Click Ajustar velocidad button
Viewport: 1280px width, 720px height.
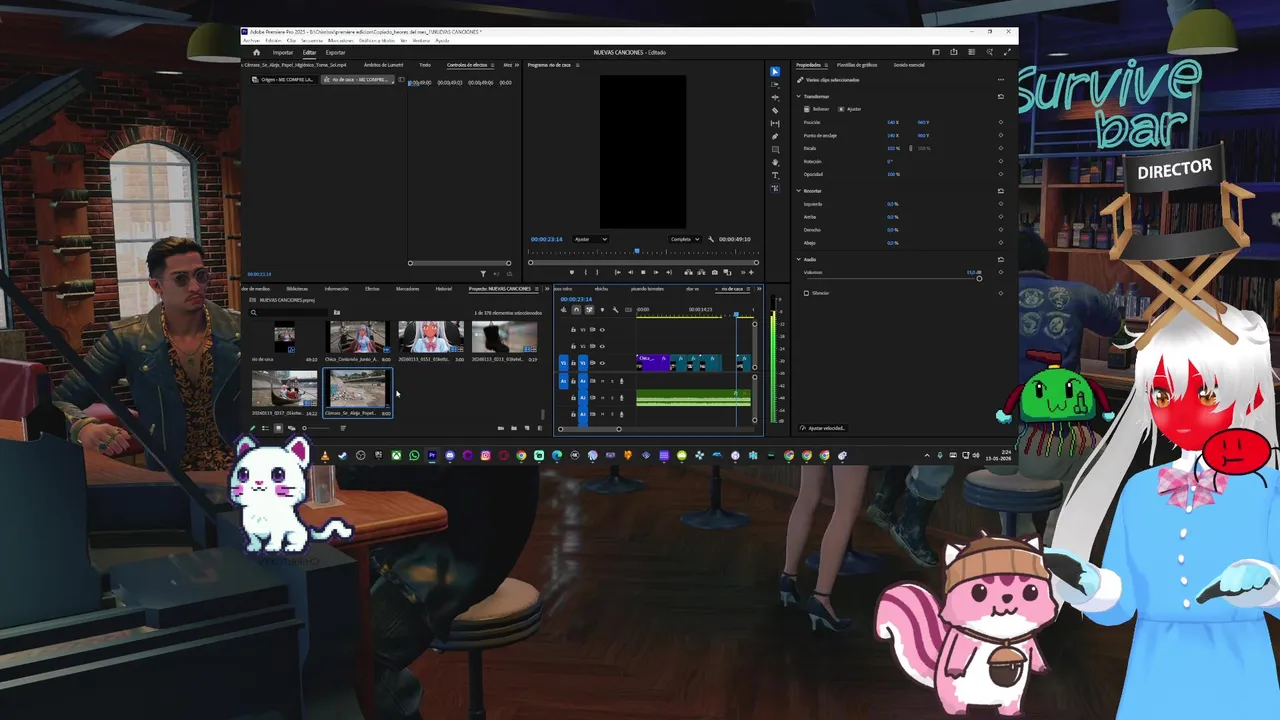coord(823,428)
